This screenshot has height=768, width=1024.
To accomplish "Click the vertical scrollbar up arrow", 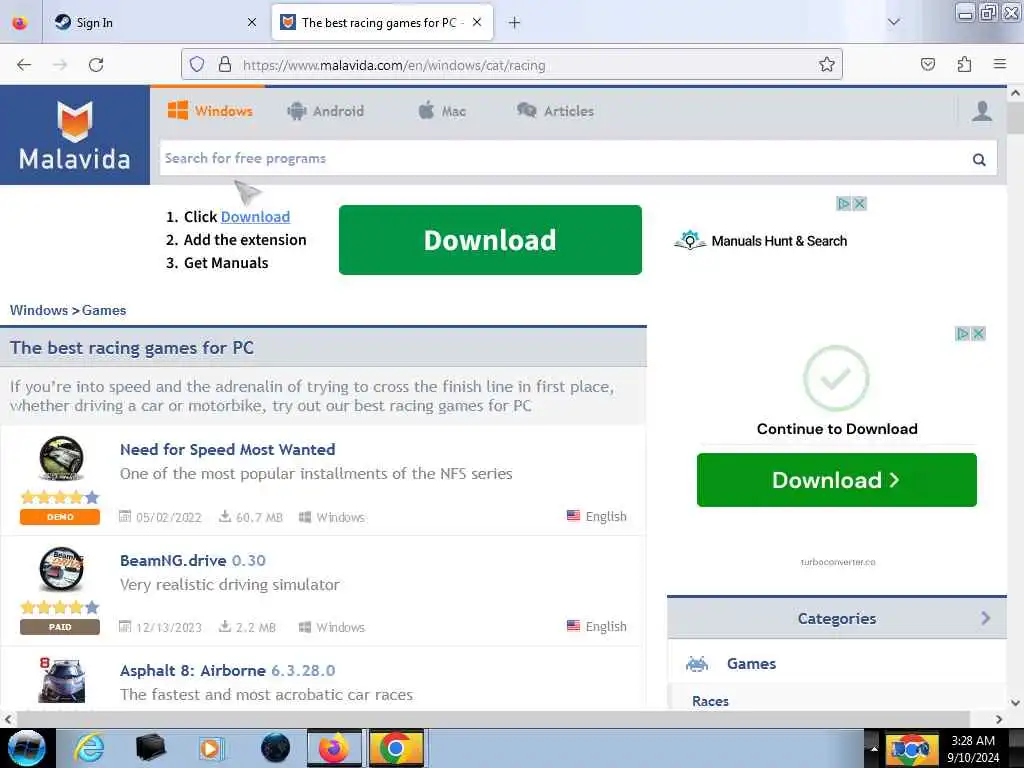I will [1015, 93].
